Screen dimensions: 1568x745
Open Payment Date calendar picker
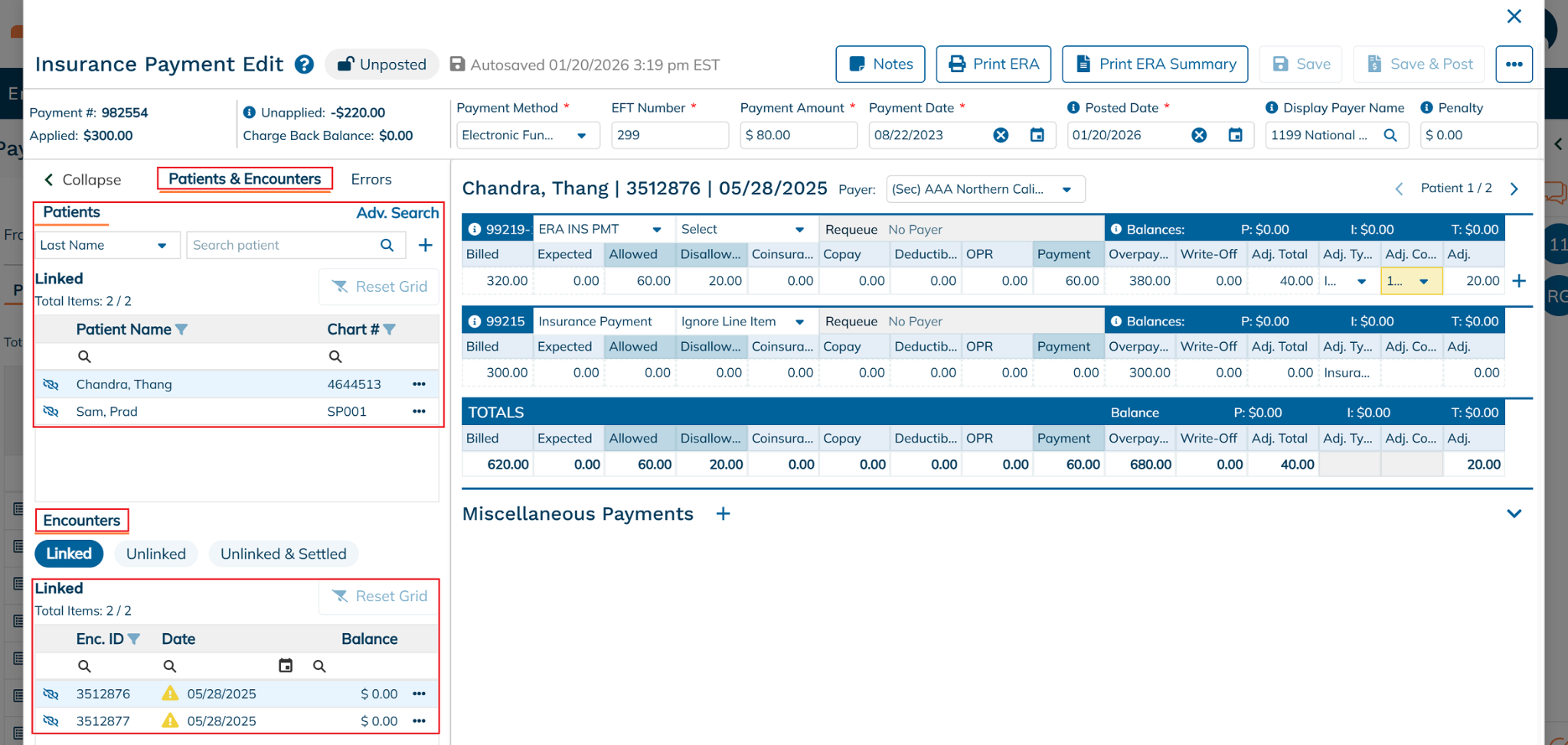[1037, 135]
